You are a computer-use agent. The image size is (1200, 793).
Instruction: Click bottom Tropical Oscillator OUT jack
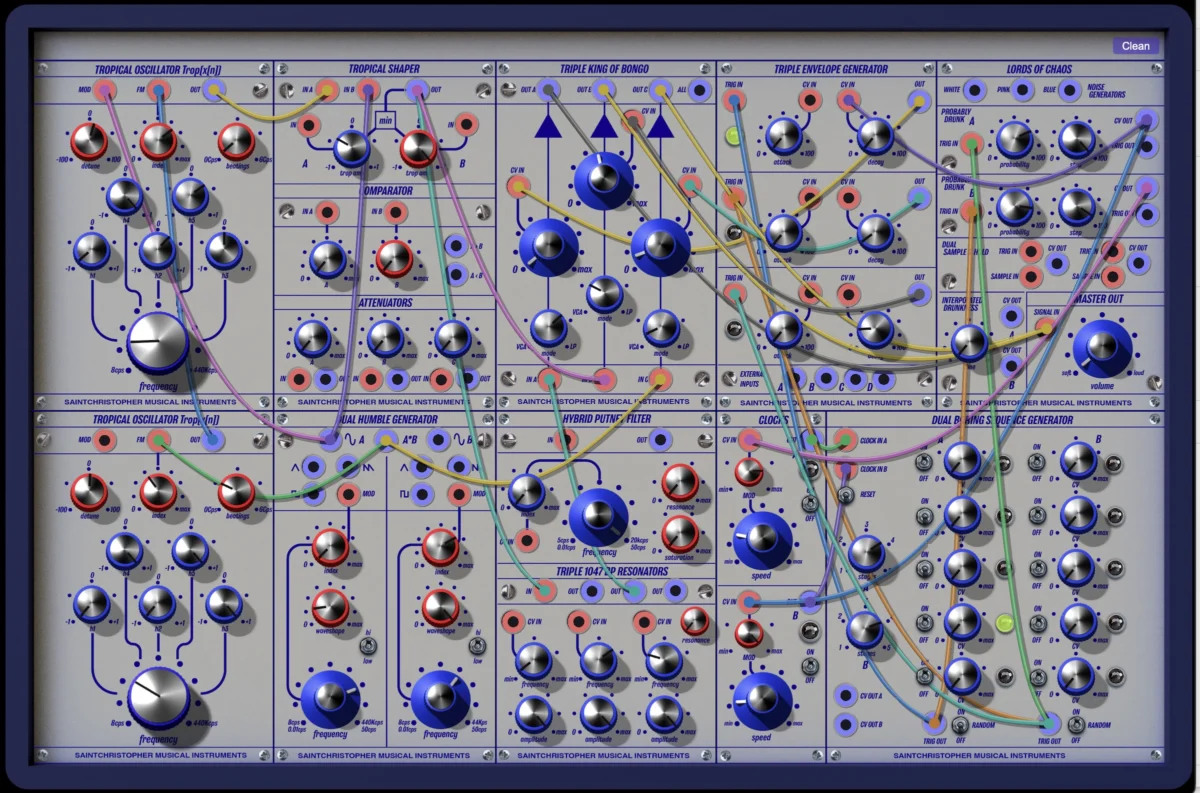(214, 439)
